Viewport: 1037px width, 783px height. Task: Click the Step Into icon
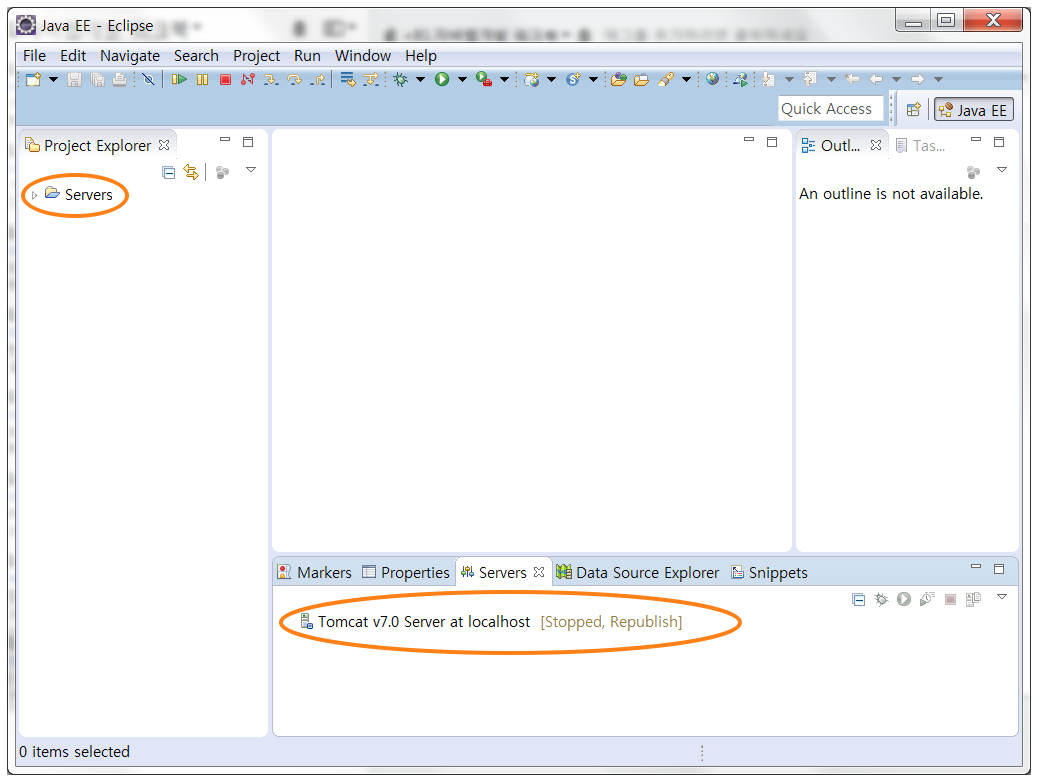(x=270, y=79)
